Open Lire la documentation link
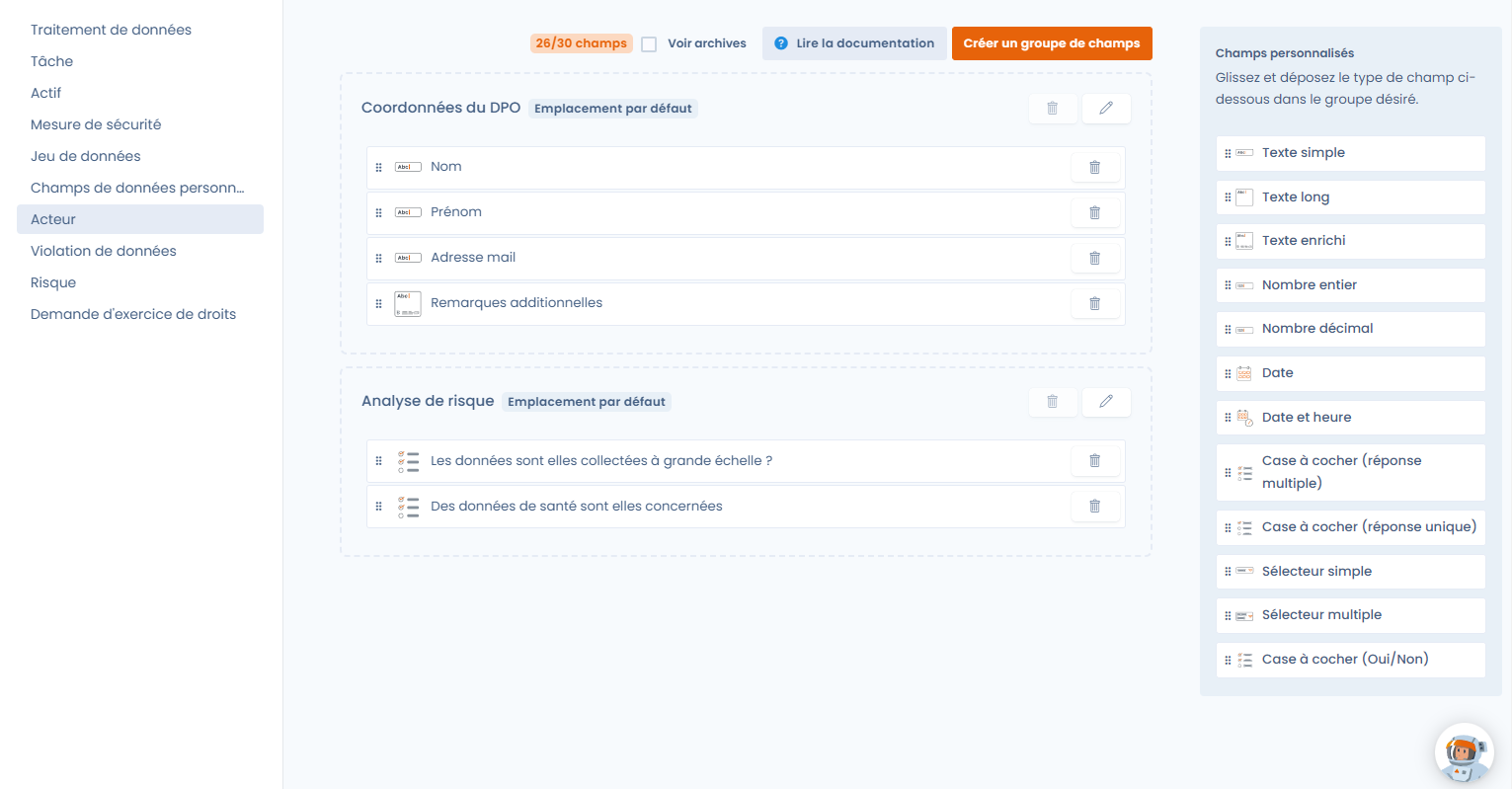Screen dimensions: 1512x789 coord(854,43)
